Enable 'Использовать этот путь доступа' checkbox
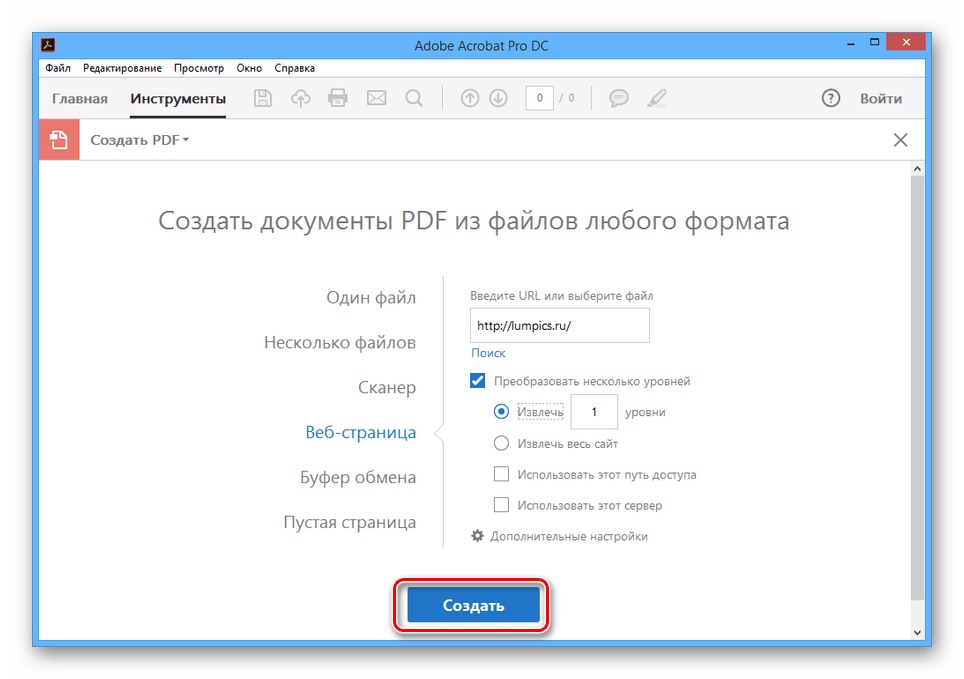Screen dimensions: 964x679 tap(502, 474)
